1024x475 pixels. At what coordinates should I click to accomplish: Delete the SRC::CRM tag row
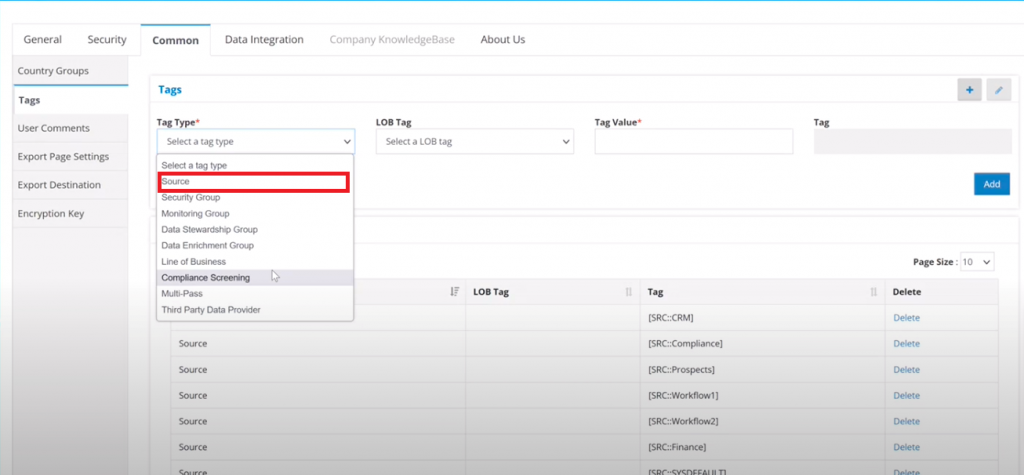pos(906,318)
